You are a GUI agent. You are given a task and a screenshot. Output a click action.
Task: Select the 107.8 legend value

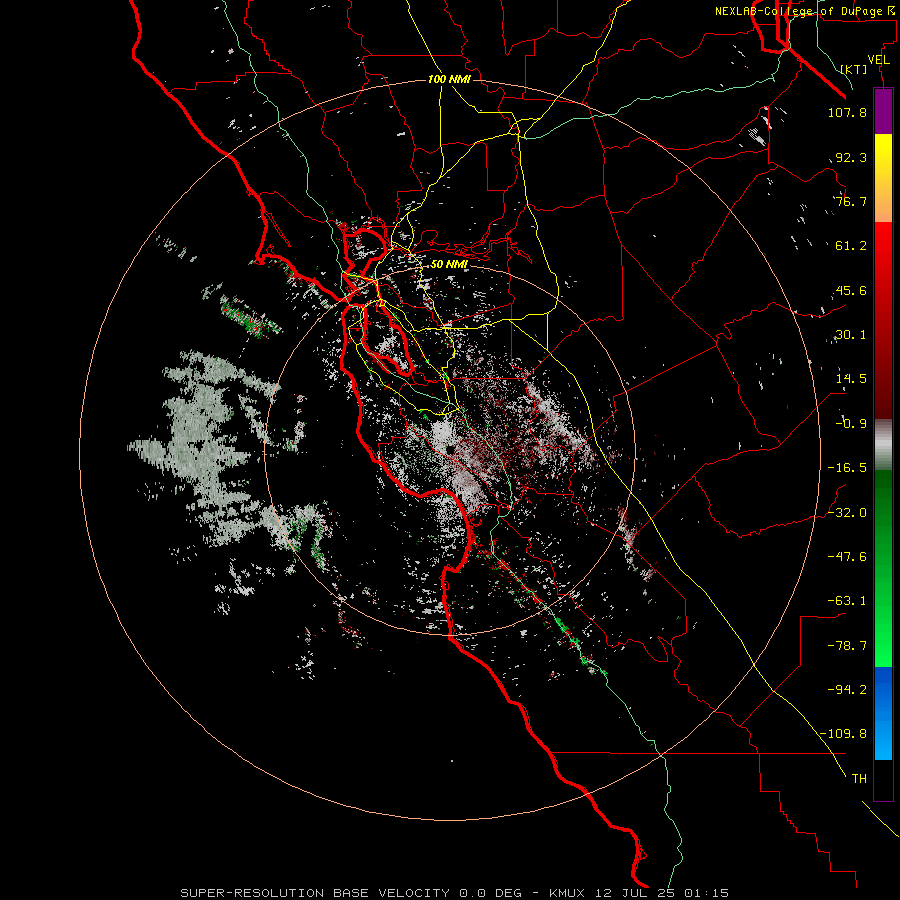pos(847,112)
